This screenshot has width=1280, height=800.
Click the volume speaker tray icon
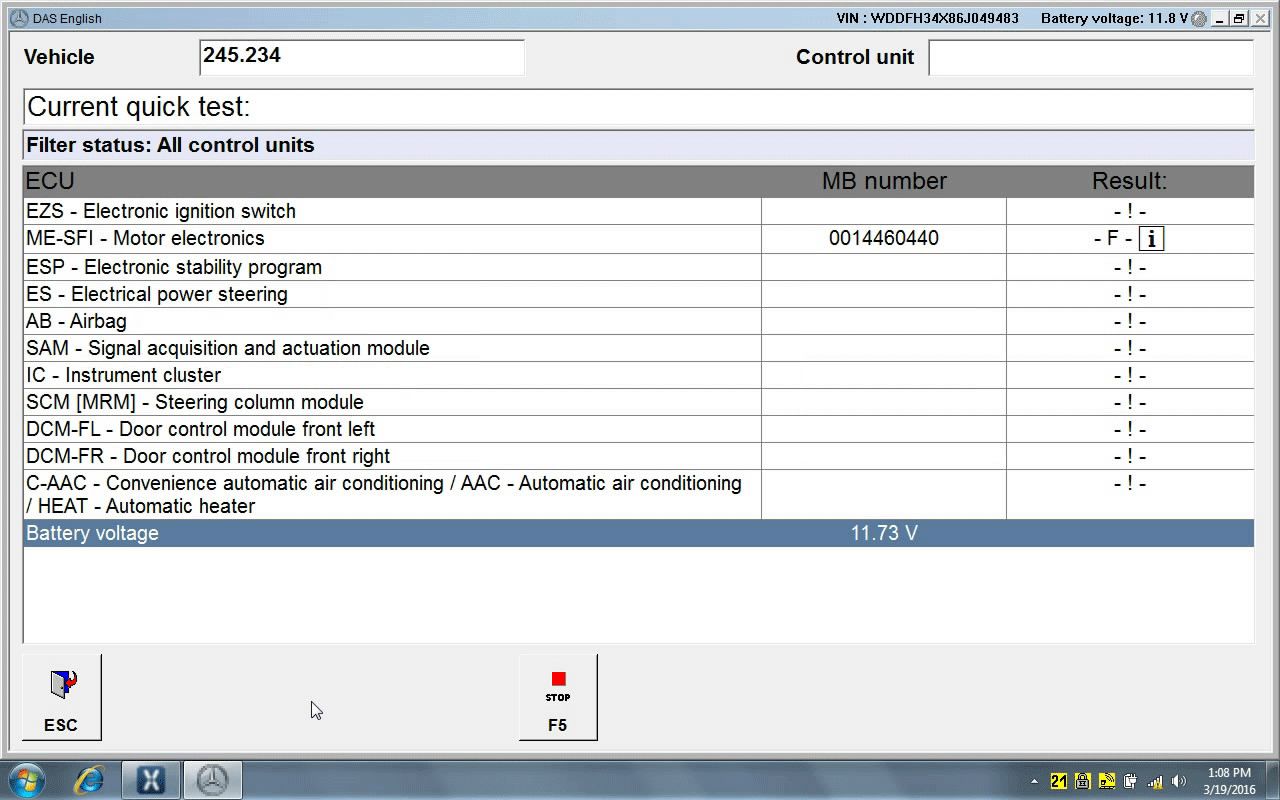[1179, 781]
